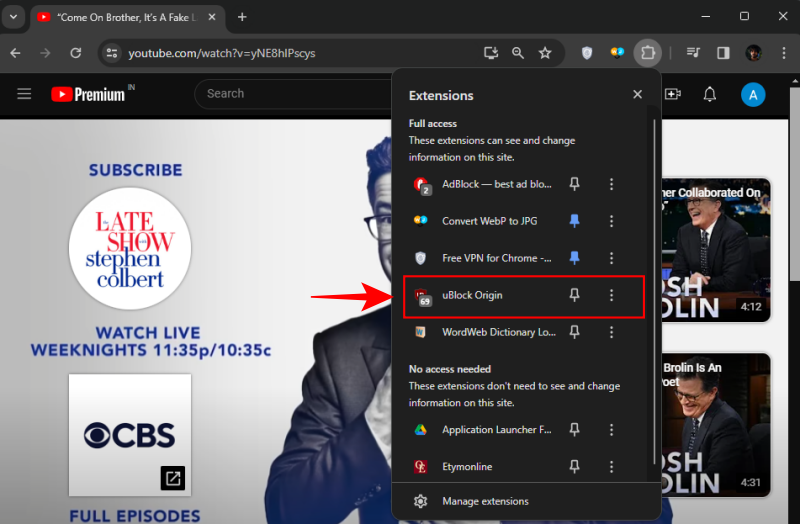Open the Free VPN shield toolbar extension
The image size is (800, 524).
pyautogui.click(x=587, y=53)
